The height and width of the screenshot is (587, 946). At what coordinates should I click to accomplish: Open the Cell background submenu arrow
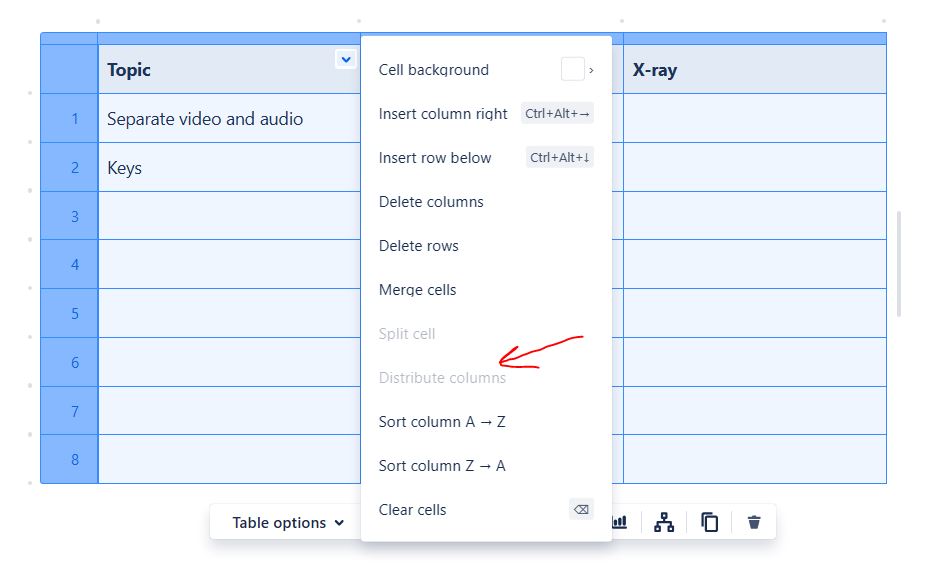click(x=589, y=69)
